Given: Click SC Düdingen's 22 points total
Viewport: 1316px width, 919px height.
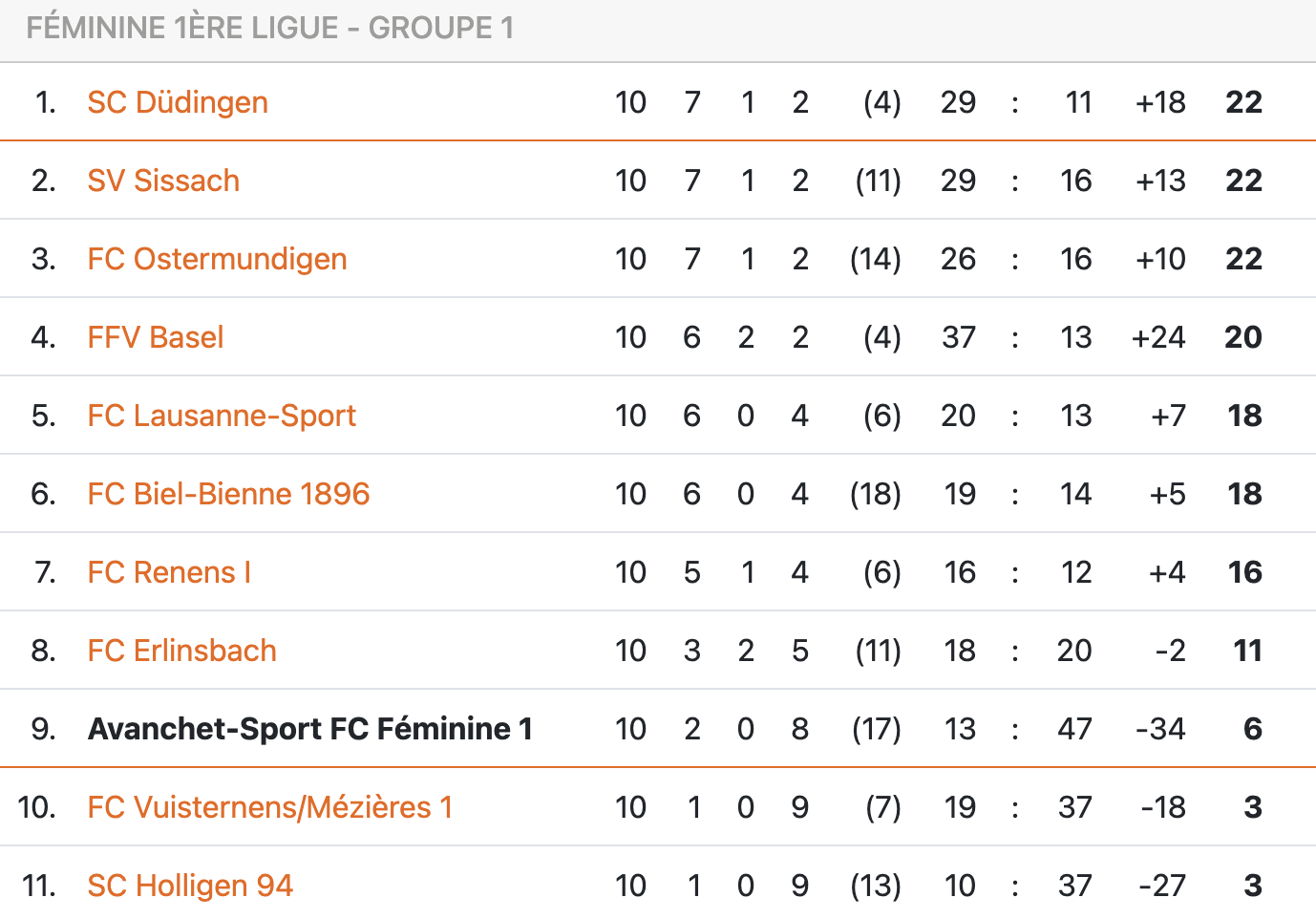Looking at the screenshot, I should [x=1243, y=102].
